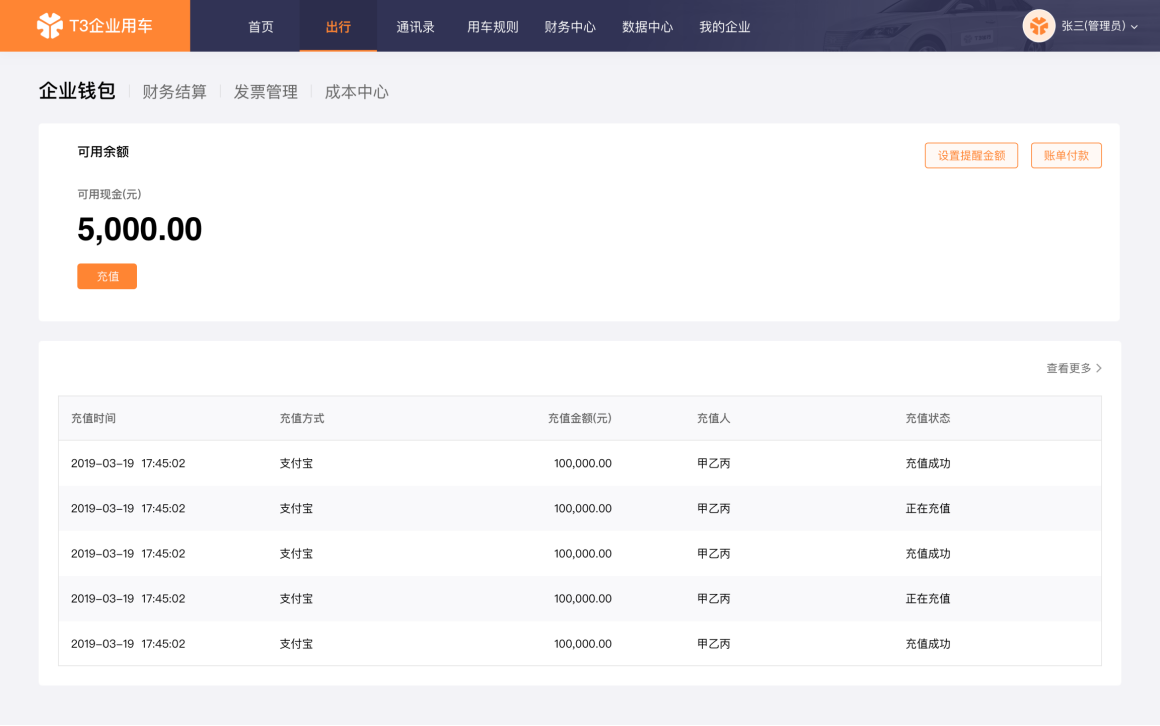
Task: Click the first row's 甲乙丙 cell
Action: click(713, 463)
